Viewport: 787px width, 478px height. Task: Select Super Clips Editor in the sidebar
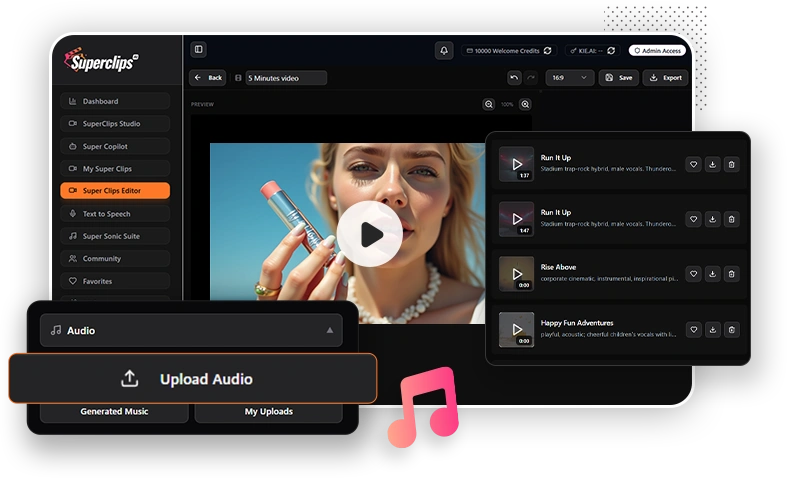(115, 191)
